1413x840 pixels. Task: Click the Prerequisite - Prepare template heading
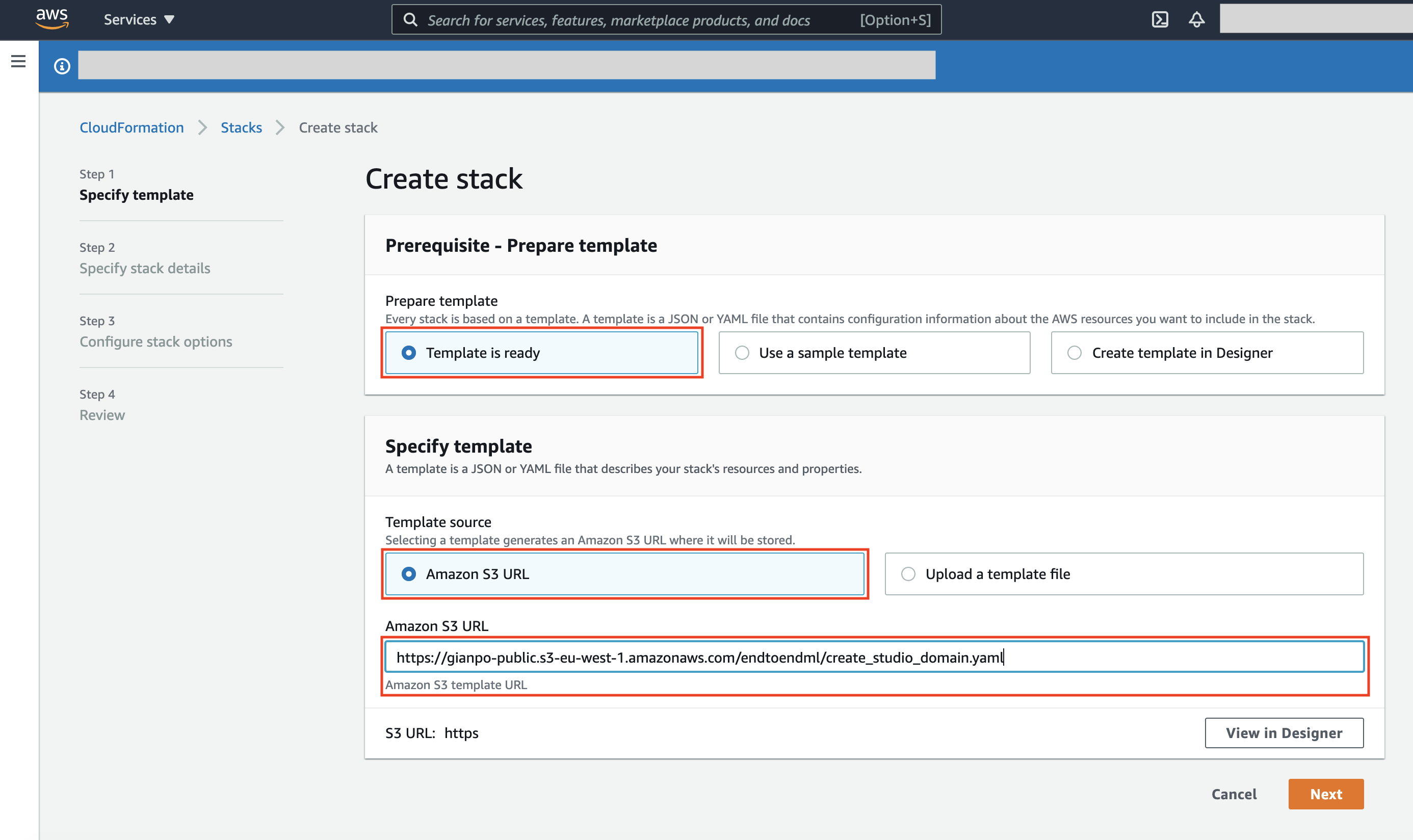pyautogui.click(x=521, y=246)
